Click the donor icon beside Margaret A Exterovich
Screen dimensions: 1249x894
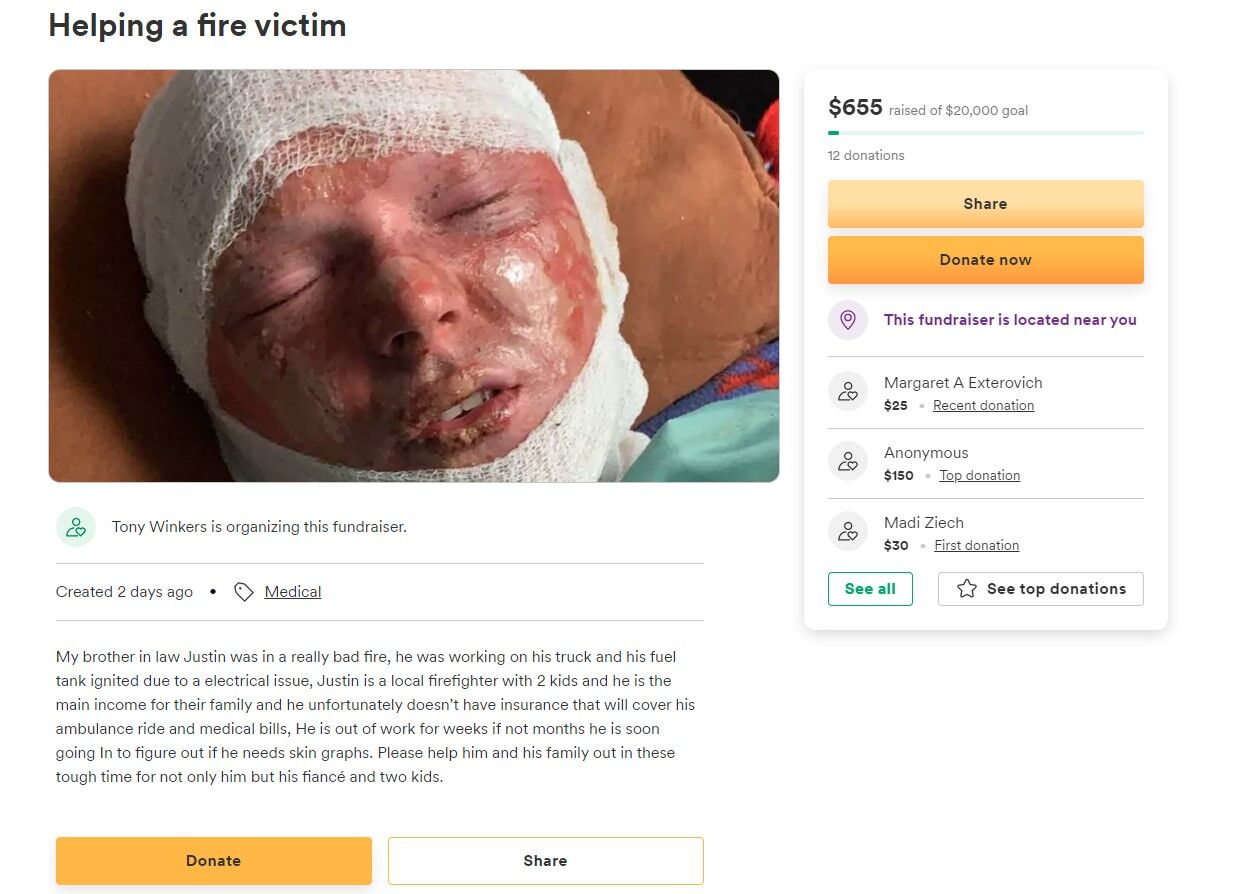pyautogui.click(x=848, y=392)
